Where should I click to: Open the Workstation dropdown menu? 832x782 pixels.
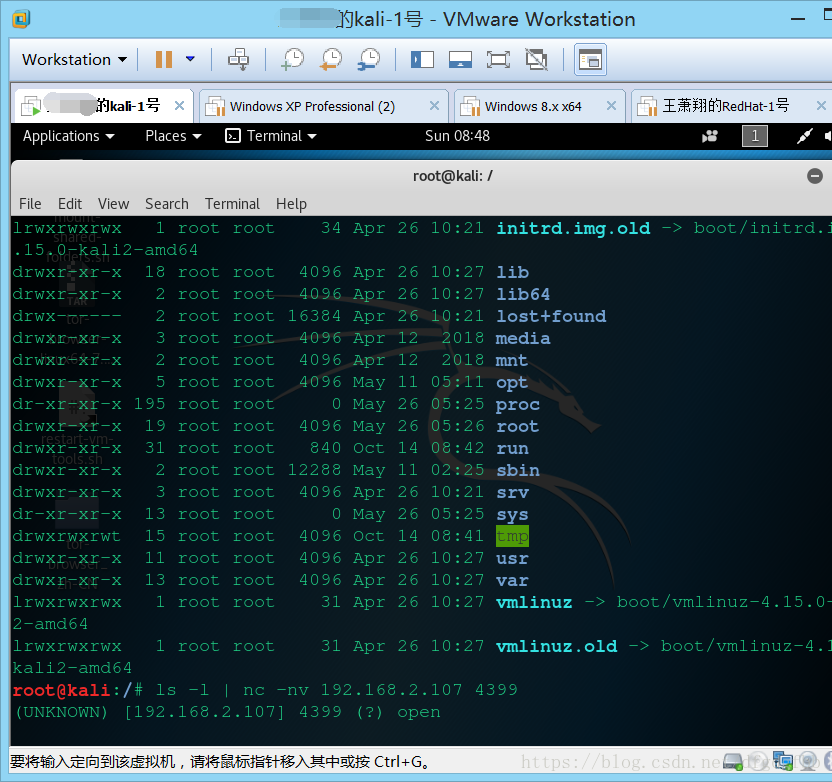tap(74, 59)
